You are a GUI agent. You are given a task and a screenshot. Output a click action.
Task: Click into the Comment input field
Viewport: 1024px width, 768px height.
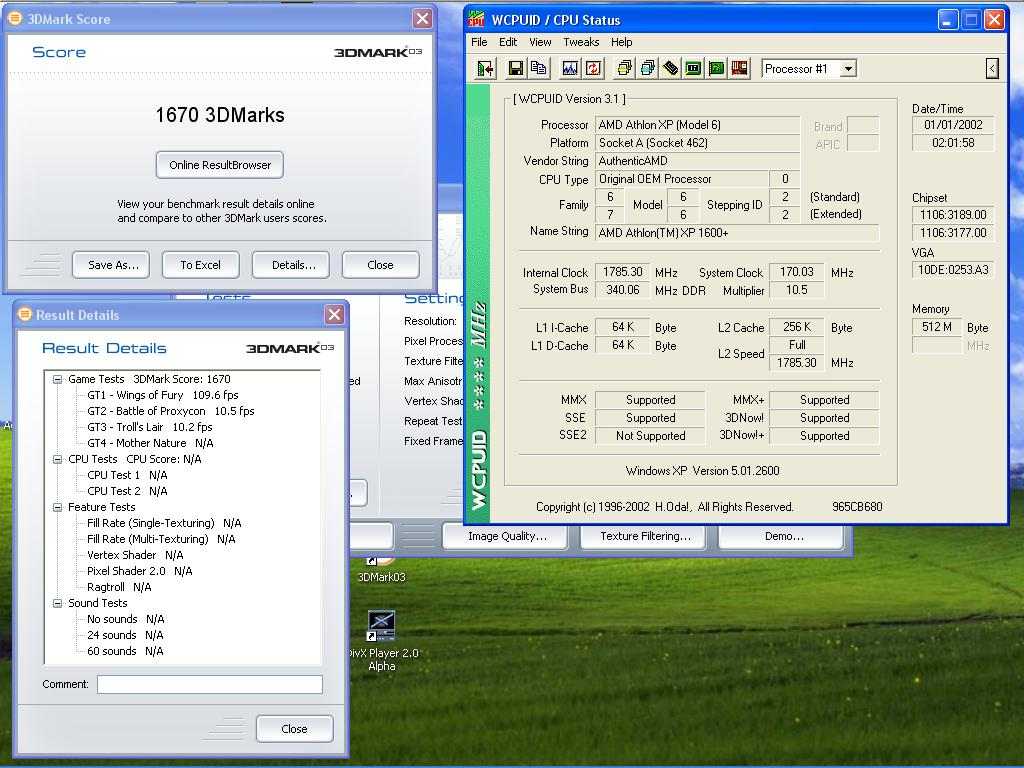[210, 684]
